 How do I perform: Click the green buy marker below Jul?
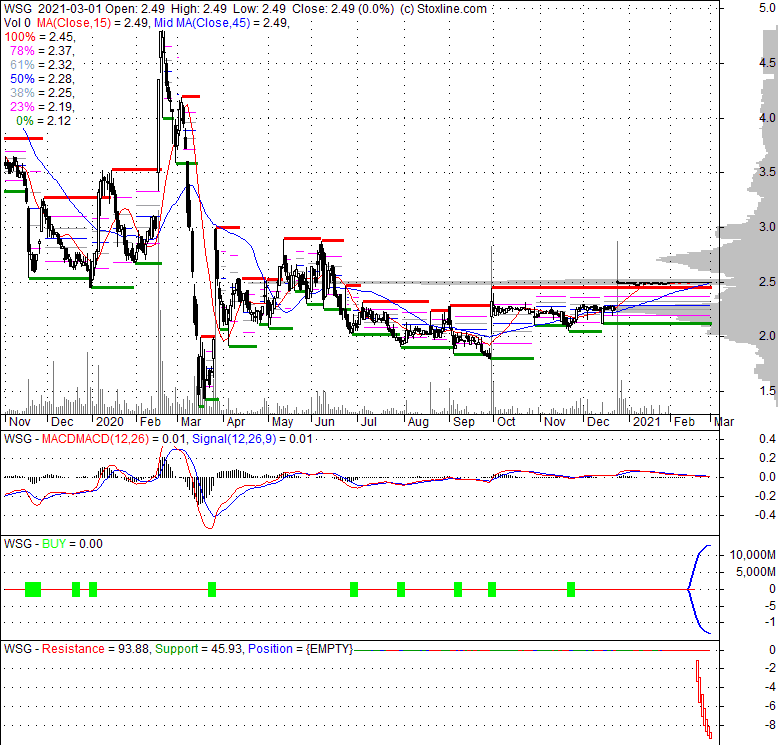[x=354, y=589]
